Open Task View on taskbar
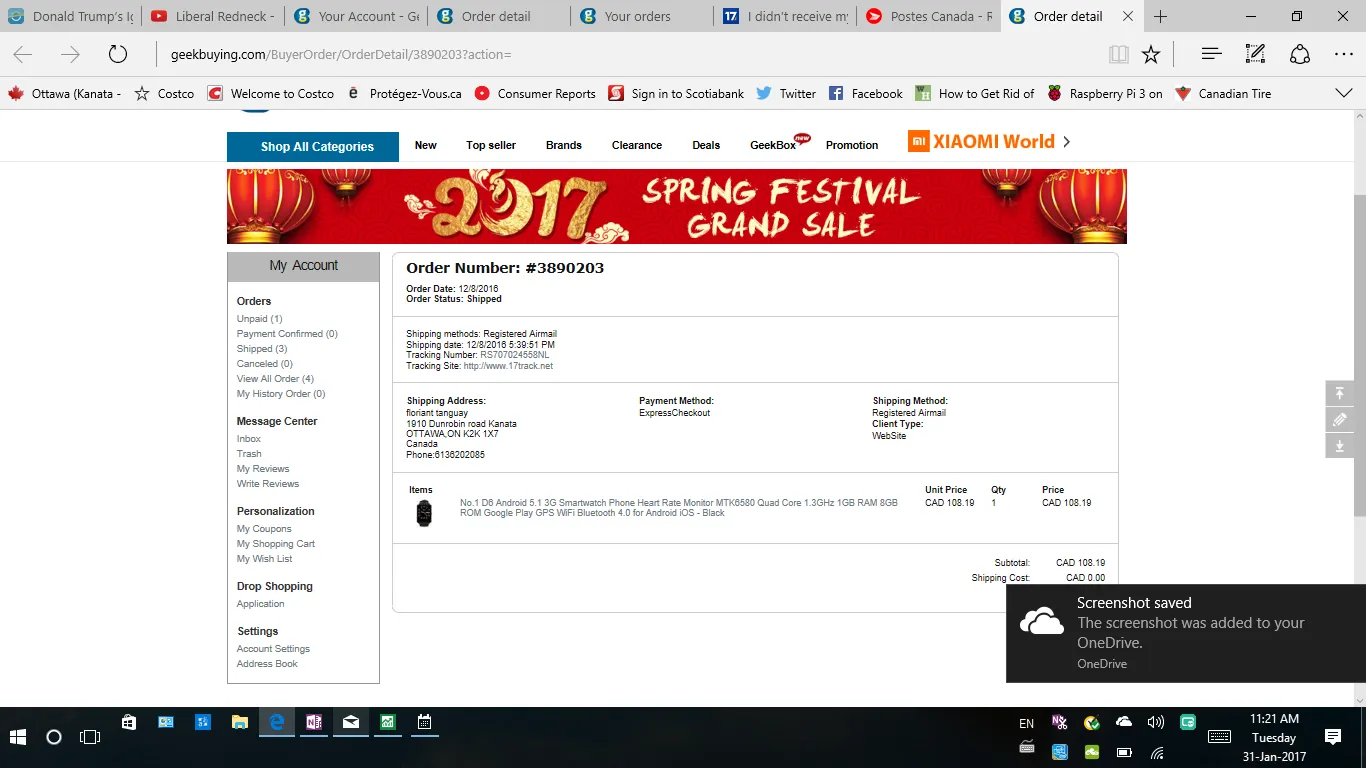Image resolution: width=1366 pixels, height=768 pixels. (90, 737)
